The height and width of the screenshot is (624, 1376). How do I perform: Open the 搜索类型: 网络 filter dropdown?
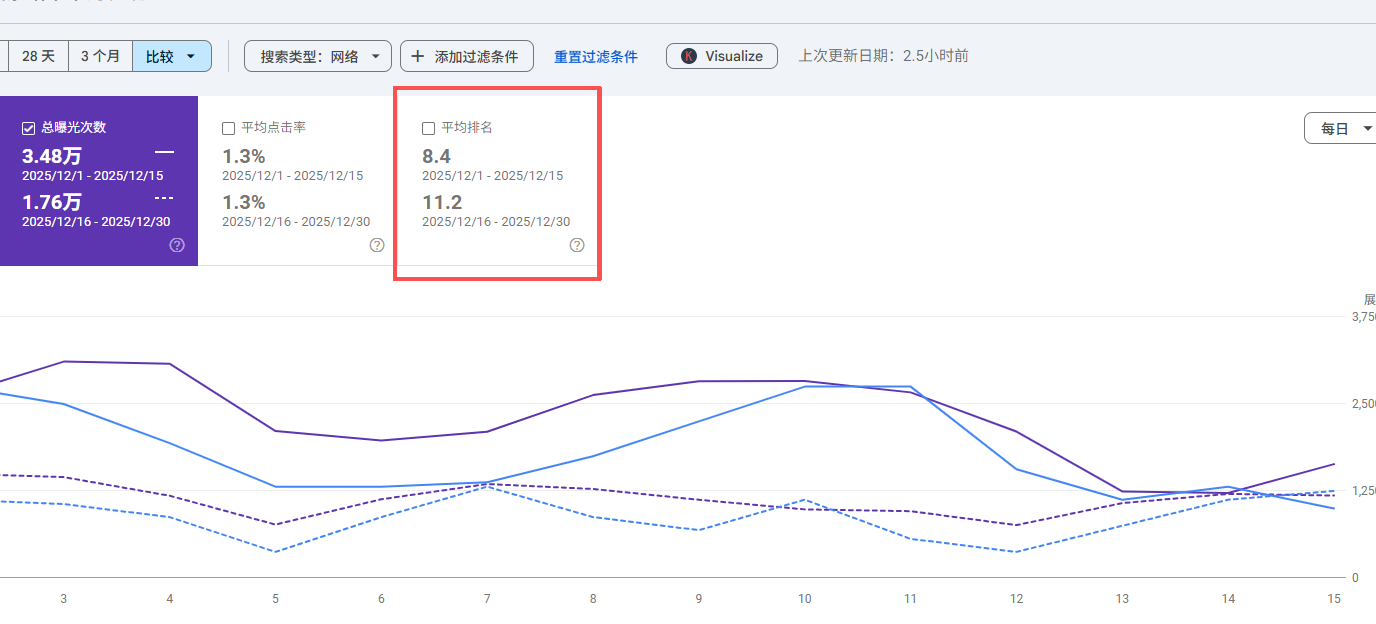pyautogui.click(x=317, y=56)
